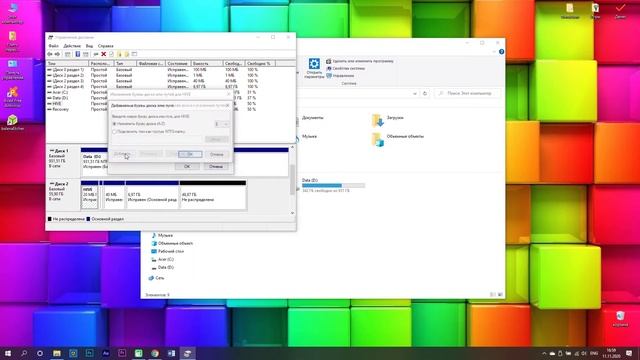Click the ENG language indicator in tray

click(594, 353)
